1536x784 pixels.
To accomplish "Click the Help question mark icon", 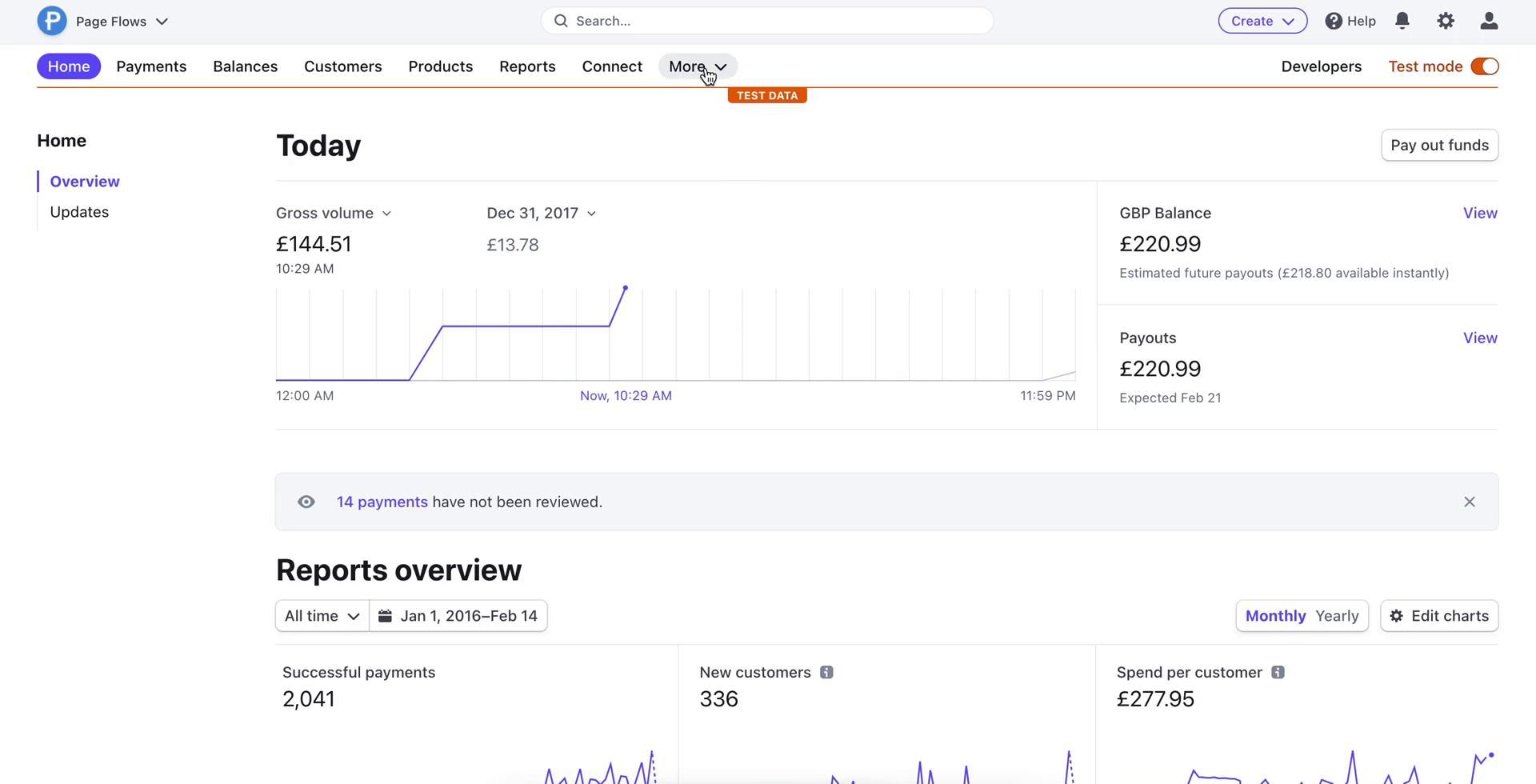I will [x=1334, y=21].
